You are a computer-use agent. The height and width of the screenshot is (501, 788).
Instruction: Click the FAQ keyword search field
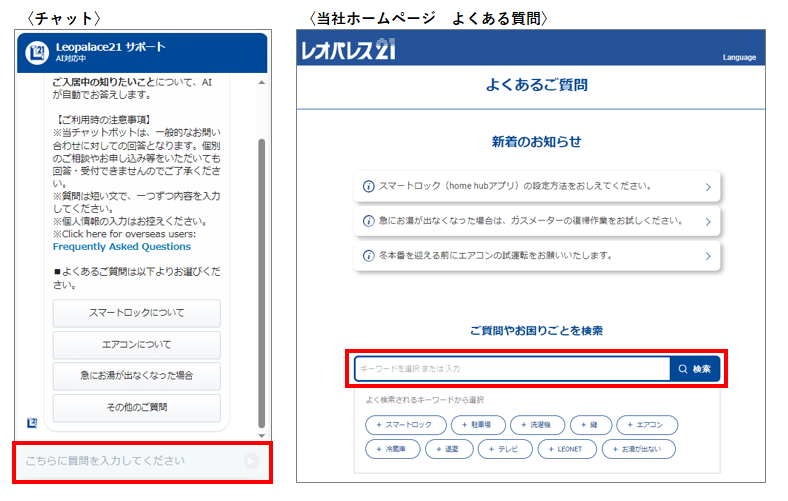[x=511, y=369]
